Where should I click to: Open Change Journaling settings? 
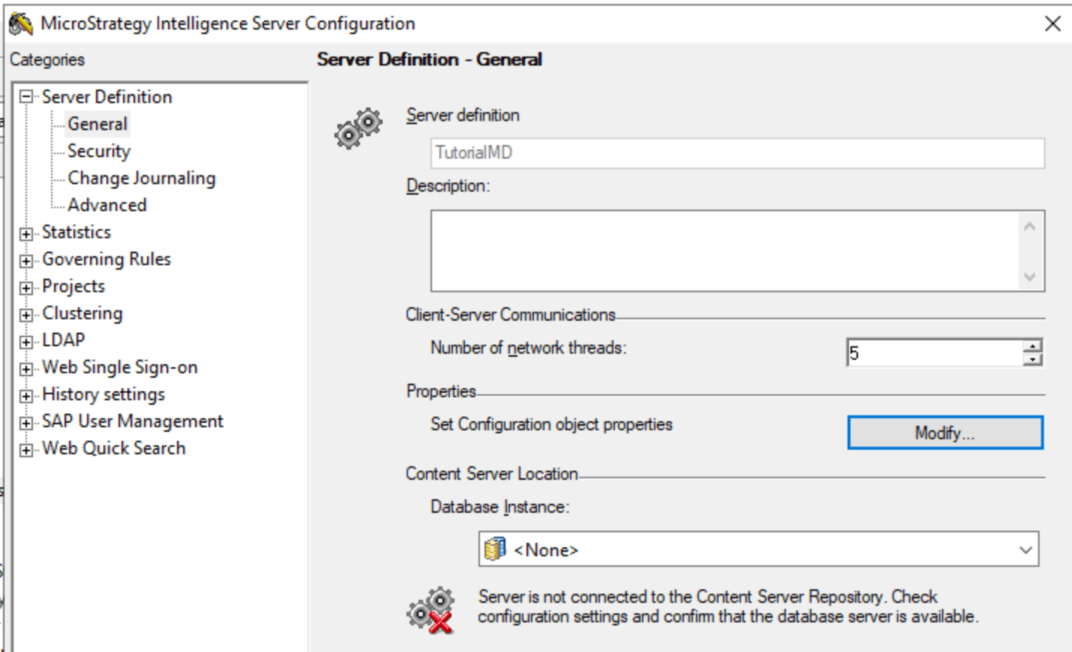pos(142,178)
